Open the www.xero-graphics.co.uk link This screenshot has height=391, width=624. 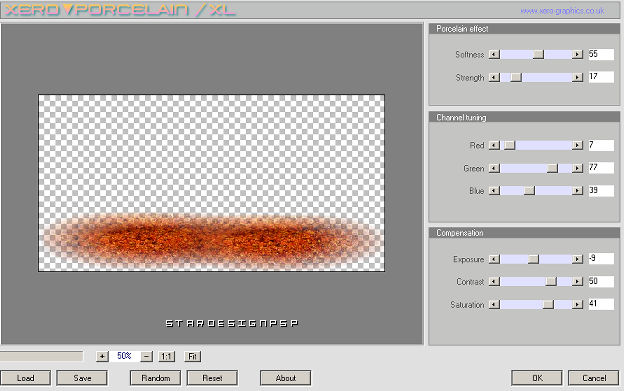pyautogui.click(x=562, y=11)
